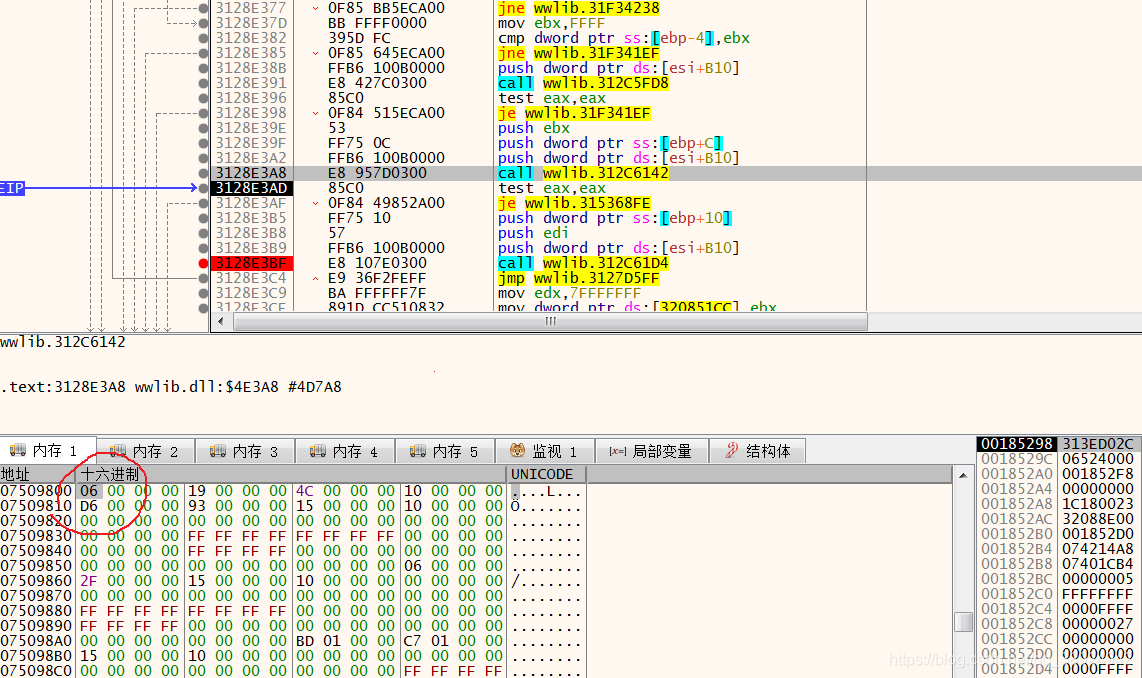
Task: Set breakpoint dot at address 3128E39E
Action: click(x=203, y=128)
